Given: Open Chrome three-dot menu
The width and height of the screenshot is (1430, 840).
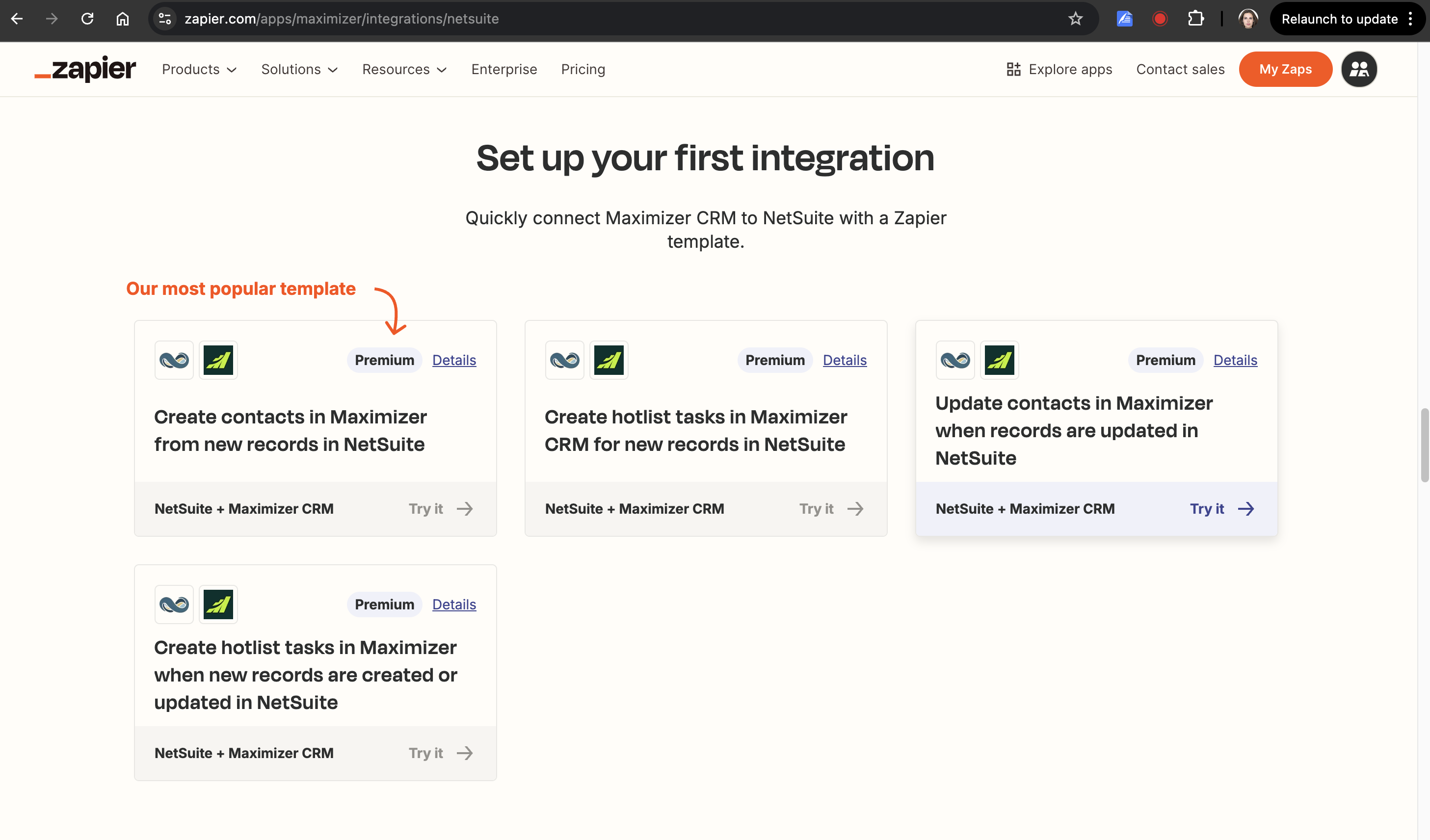Looking at the screenshot, I should pos(1411,19).
